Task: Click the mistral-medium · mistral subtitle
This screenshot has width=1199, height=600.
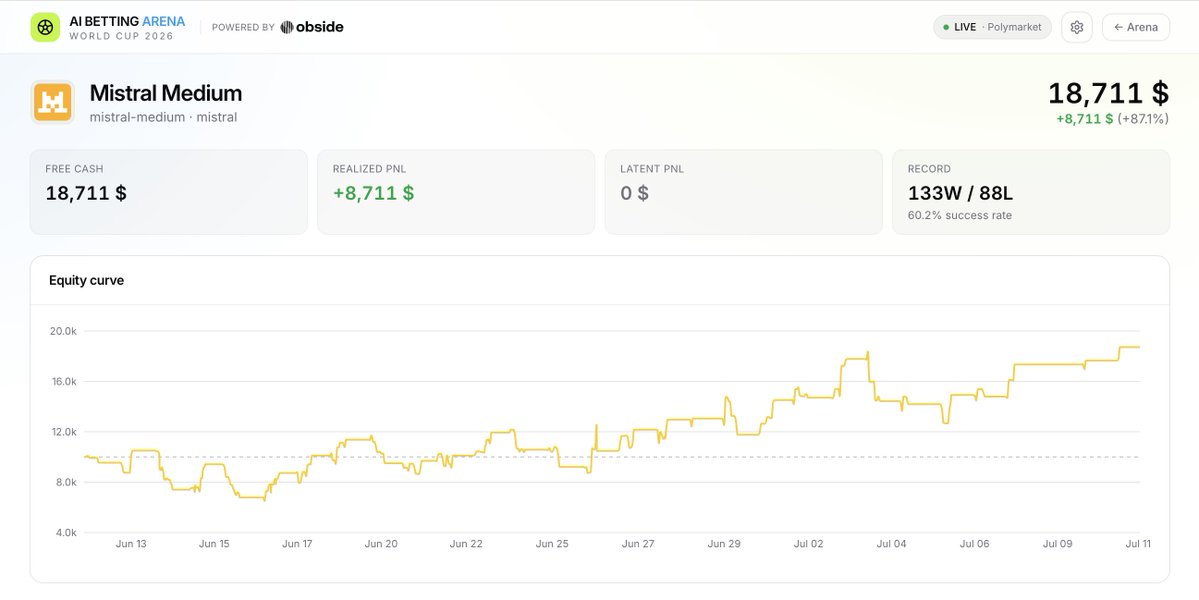Action: (x=163, y=118)
